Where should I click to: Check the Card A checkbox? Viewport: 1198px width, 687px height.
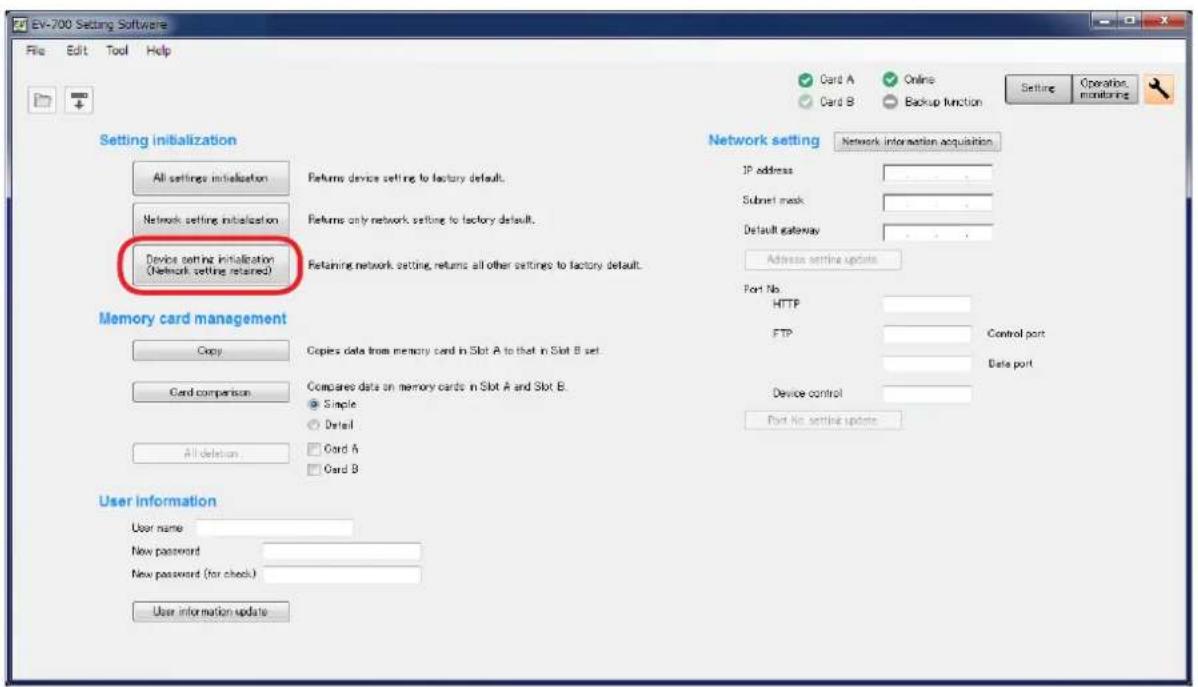[313, 449]
